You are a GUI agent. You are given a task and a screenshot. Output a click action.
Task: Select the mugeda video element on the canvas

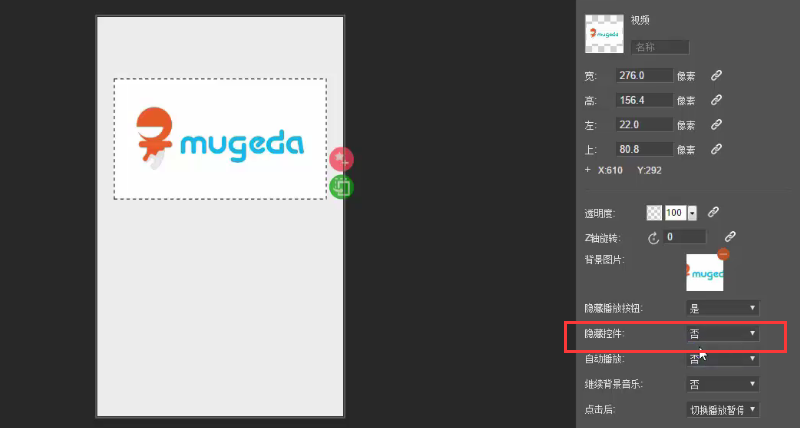tap(220, 139)
